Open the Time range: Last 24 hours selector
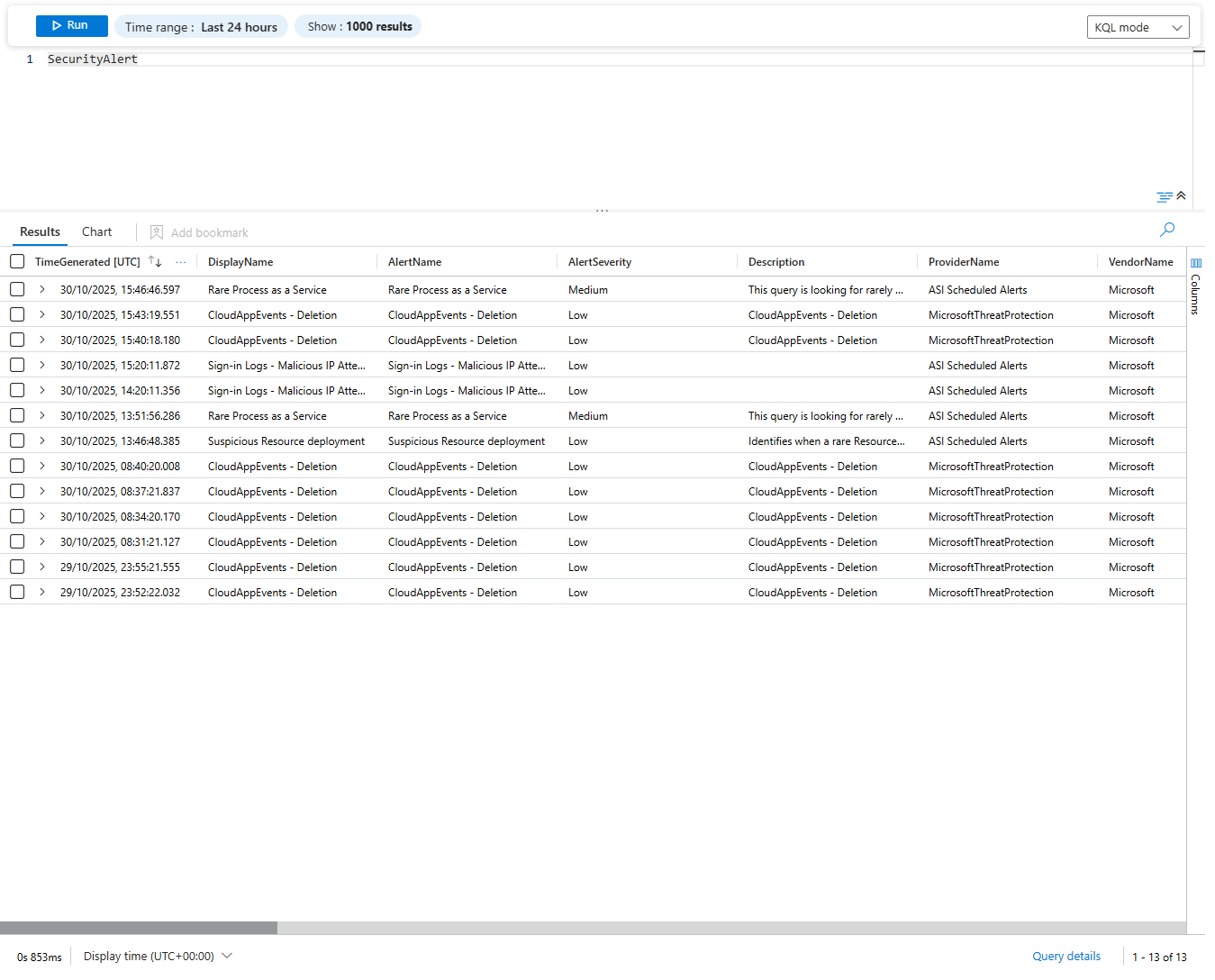This screenshot has height=980, width=1215. click(201, 26)
